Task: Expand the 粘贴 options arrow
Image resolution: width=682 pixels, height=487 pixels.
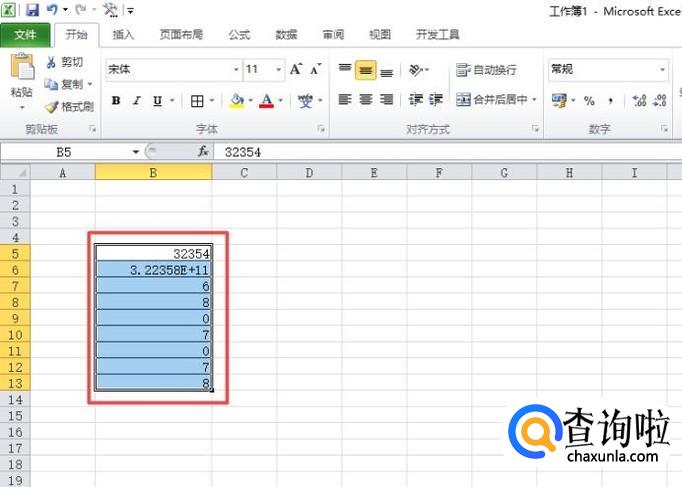Action: tap(22, 107)
